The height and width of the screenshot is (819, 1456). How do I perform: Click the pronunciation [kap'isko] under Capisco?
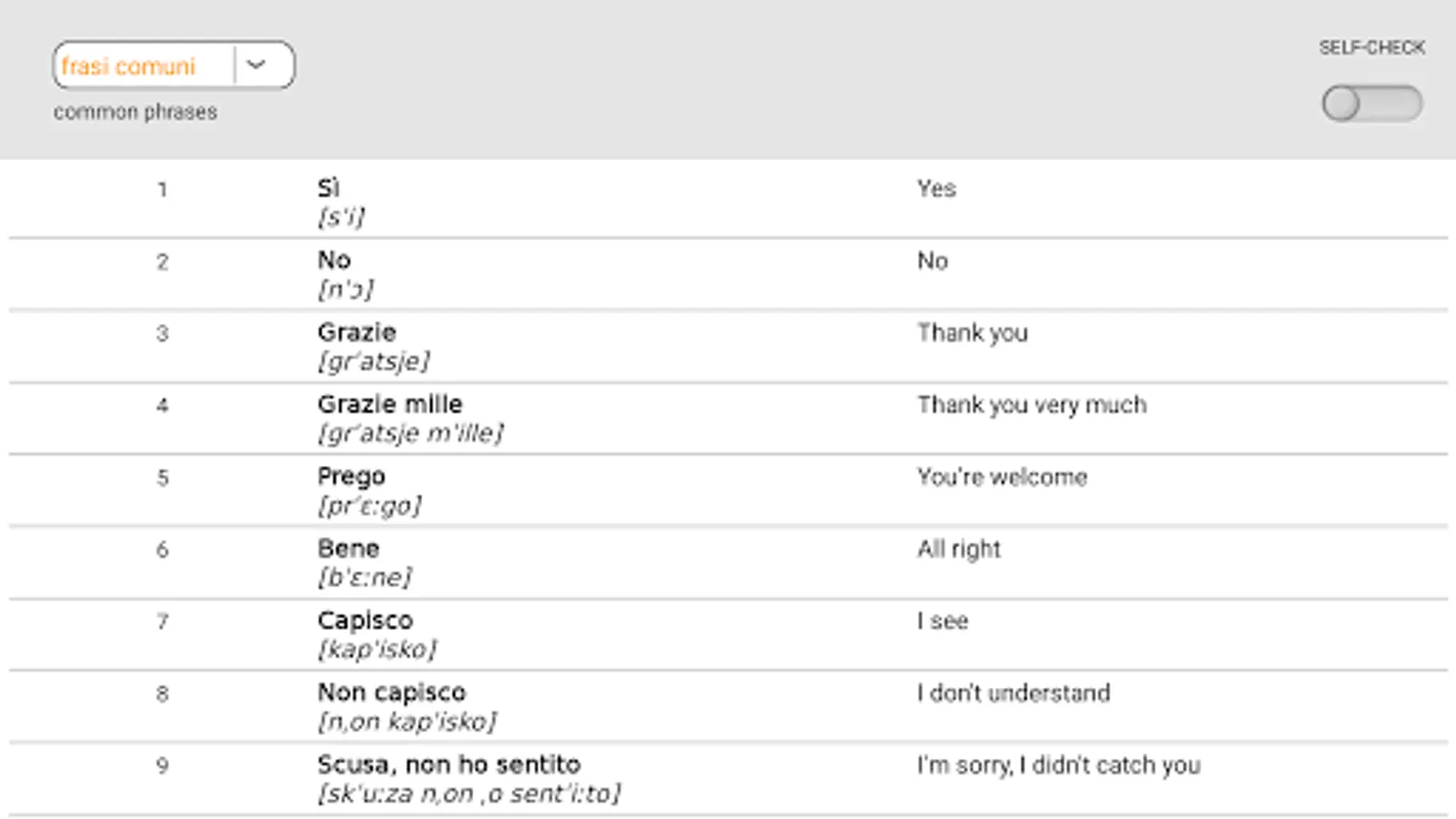point(377,650)
